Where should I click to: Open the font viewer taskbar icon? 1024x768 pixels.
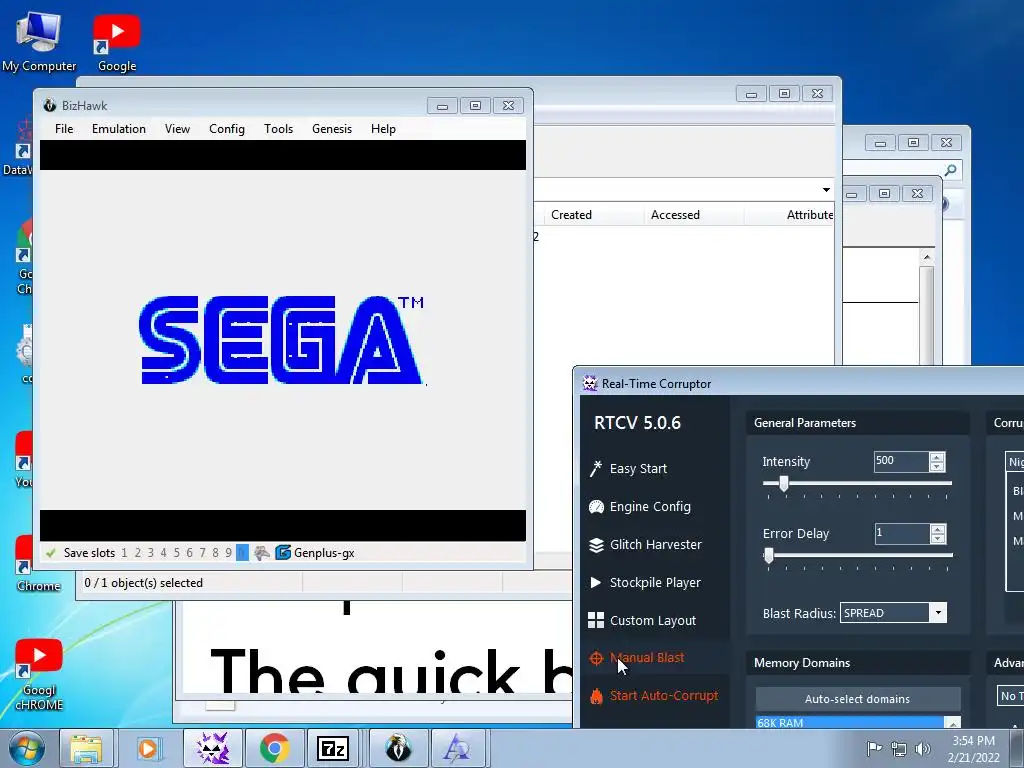456,748
